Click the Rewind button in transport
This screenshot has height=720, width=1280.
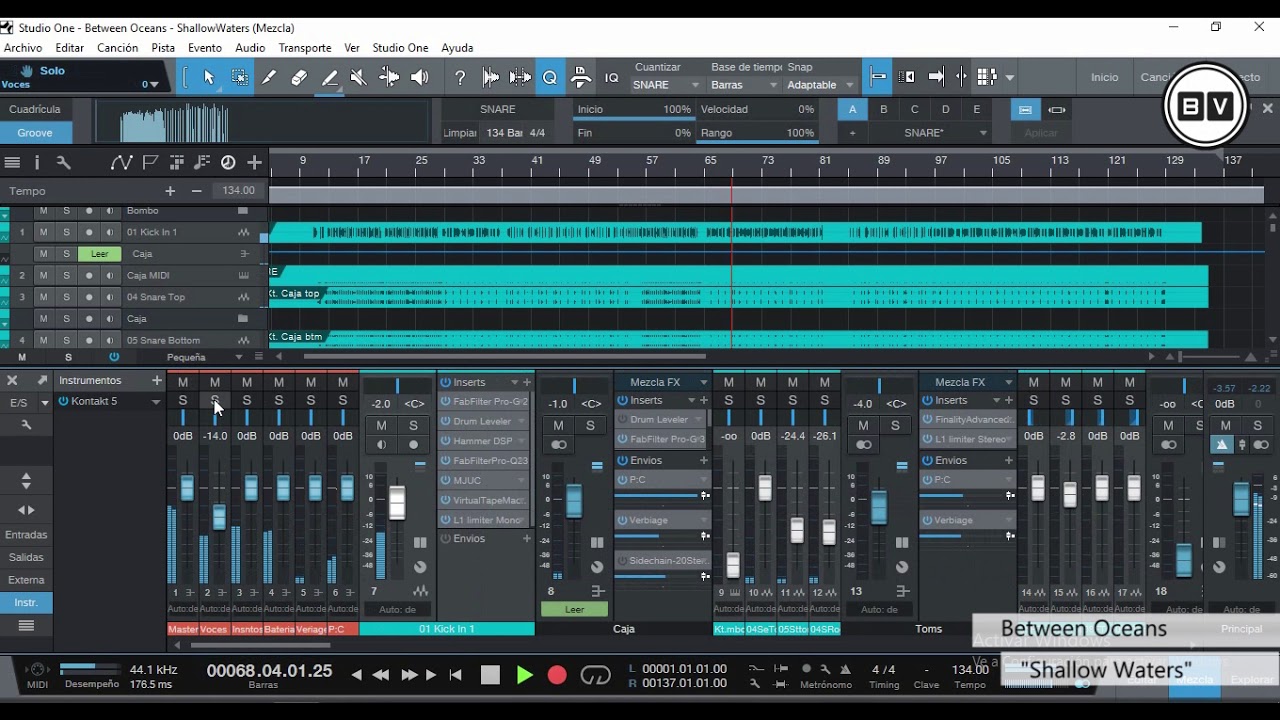pos(381,675)
